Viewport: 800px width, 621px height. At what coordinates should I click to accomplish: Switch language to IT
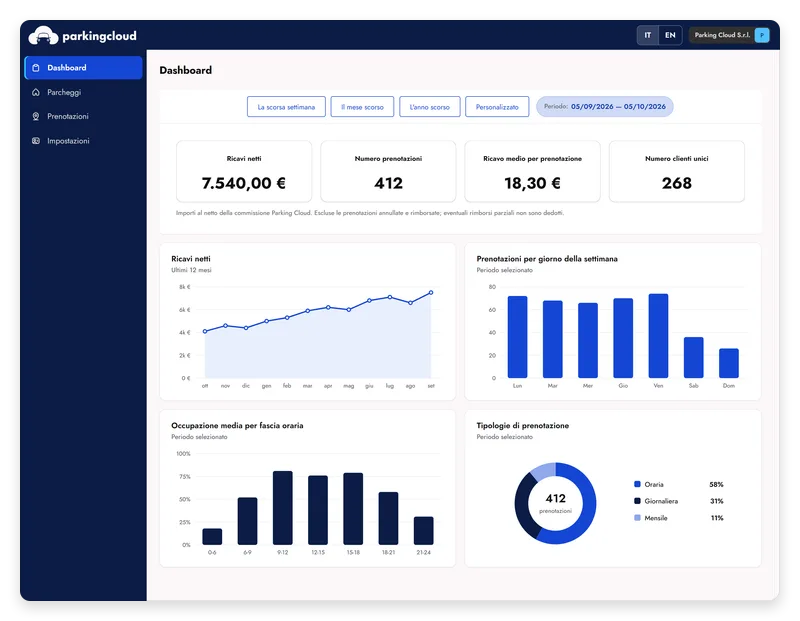tap(647, 35)
